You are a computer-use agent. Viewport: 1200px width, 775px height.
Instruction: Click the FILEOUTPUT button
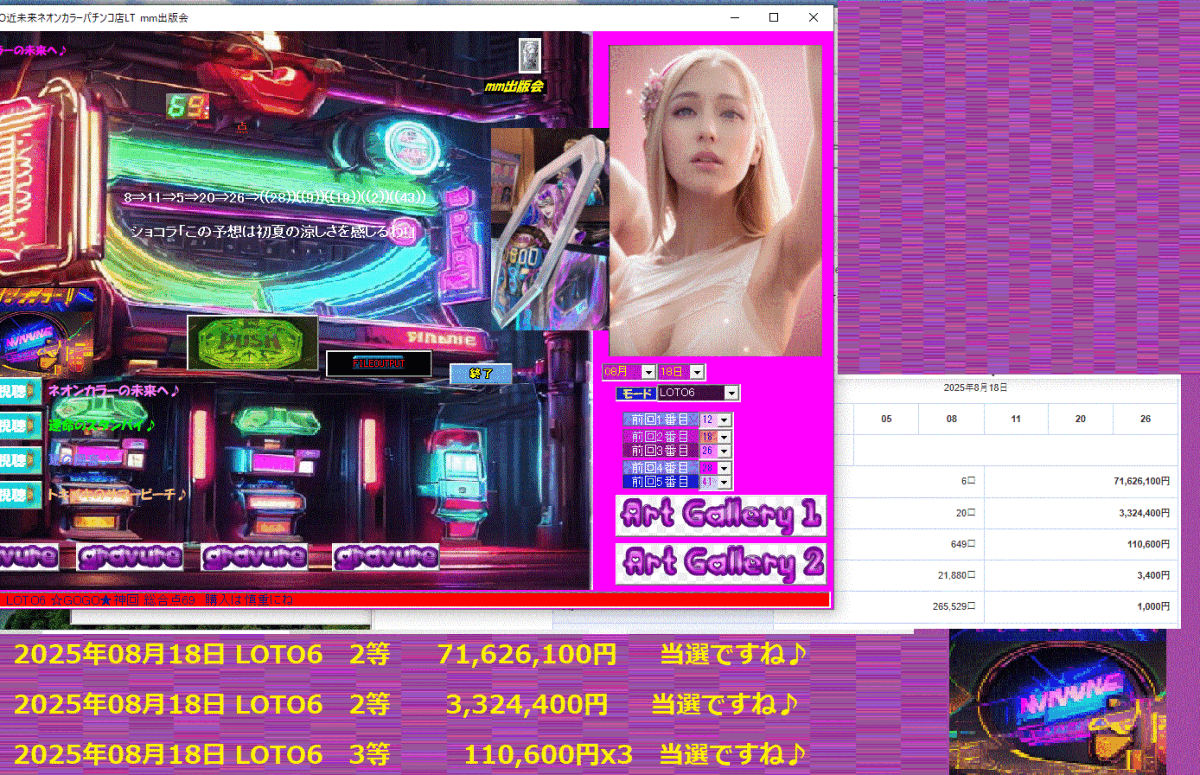(378, 364)
